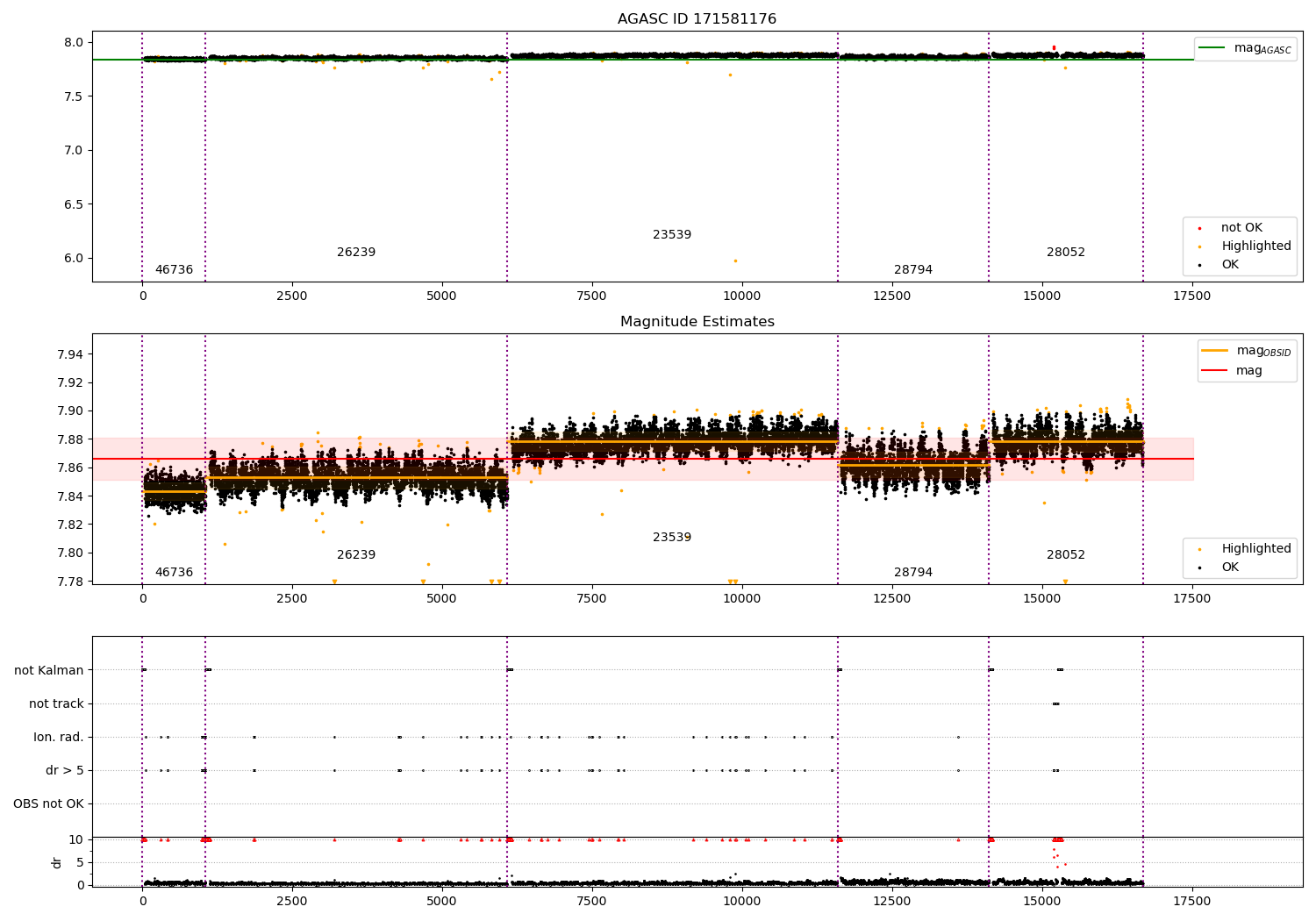
Task: Click the 10 tick on the dr axis
Action: tap(76, 840)
